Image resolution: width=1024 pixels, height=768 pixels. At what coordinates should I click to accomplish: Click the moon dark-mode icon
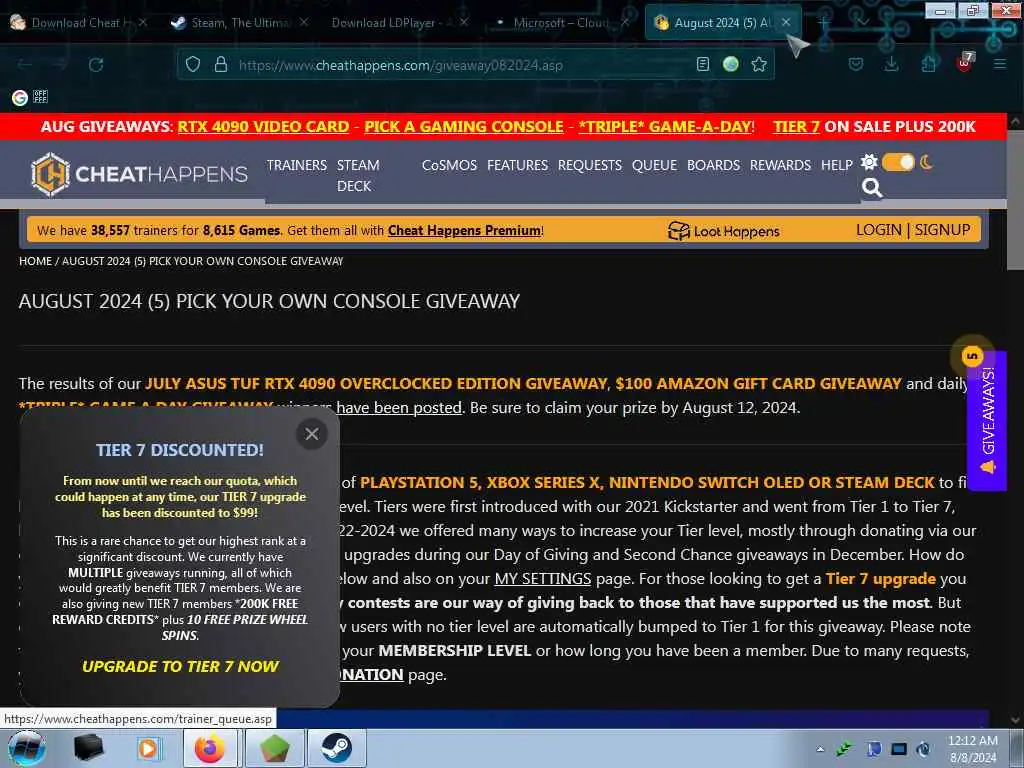926,162
